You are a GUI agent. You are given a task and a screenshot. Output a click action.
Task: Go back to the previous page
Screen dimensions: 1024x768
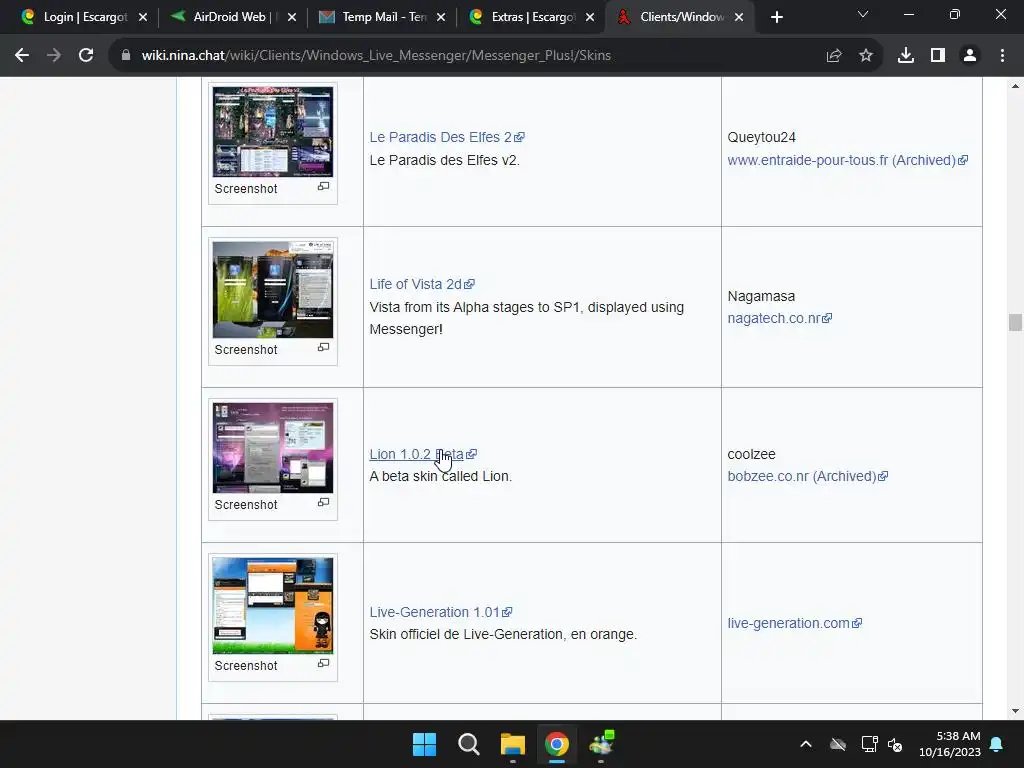click(22, 56)
